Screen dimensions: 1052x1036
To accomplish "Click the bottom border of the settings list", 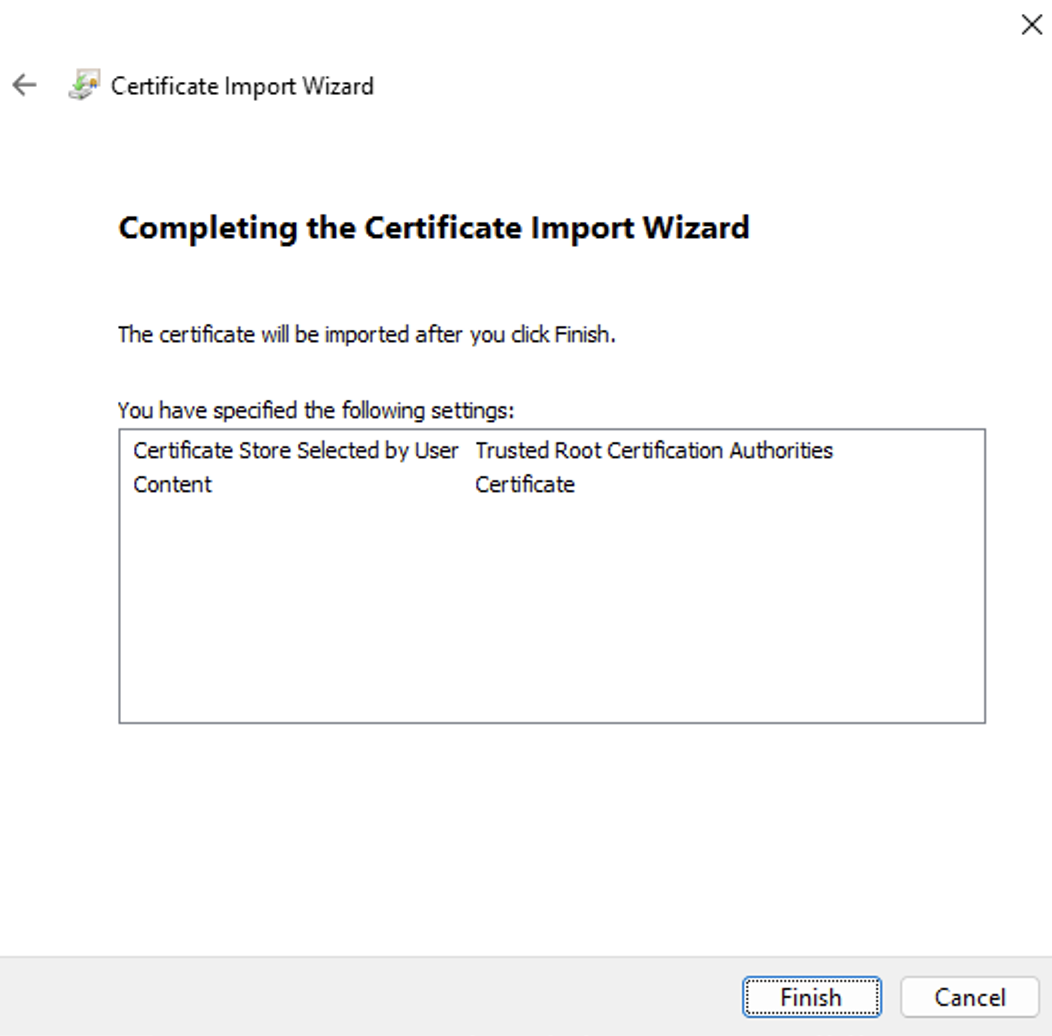I will pyautogui.click(x=551, y=723).
